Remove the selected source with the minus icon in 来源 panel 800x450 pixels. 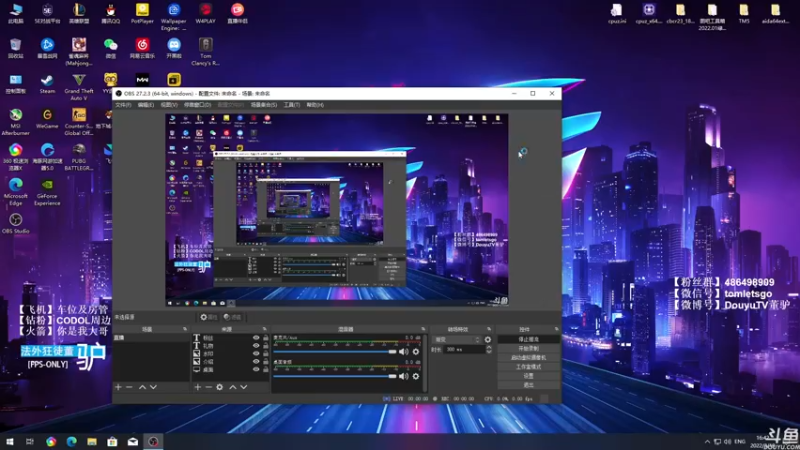(x=208, y=387)
